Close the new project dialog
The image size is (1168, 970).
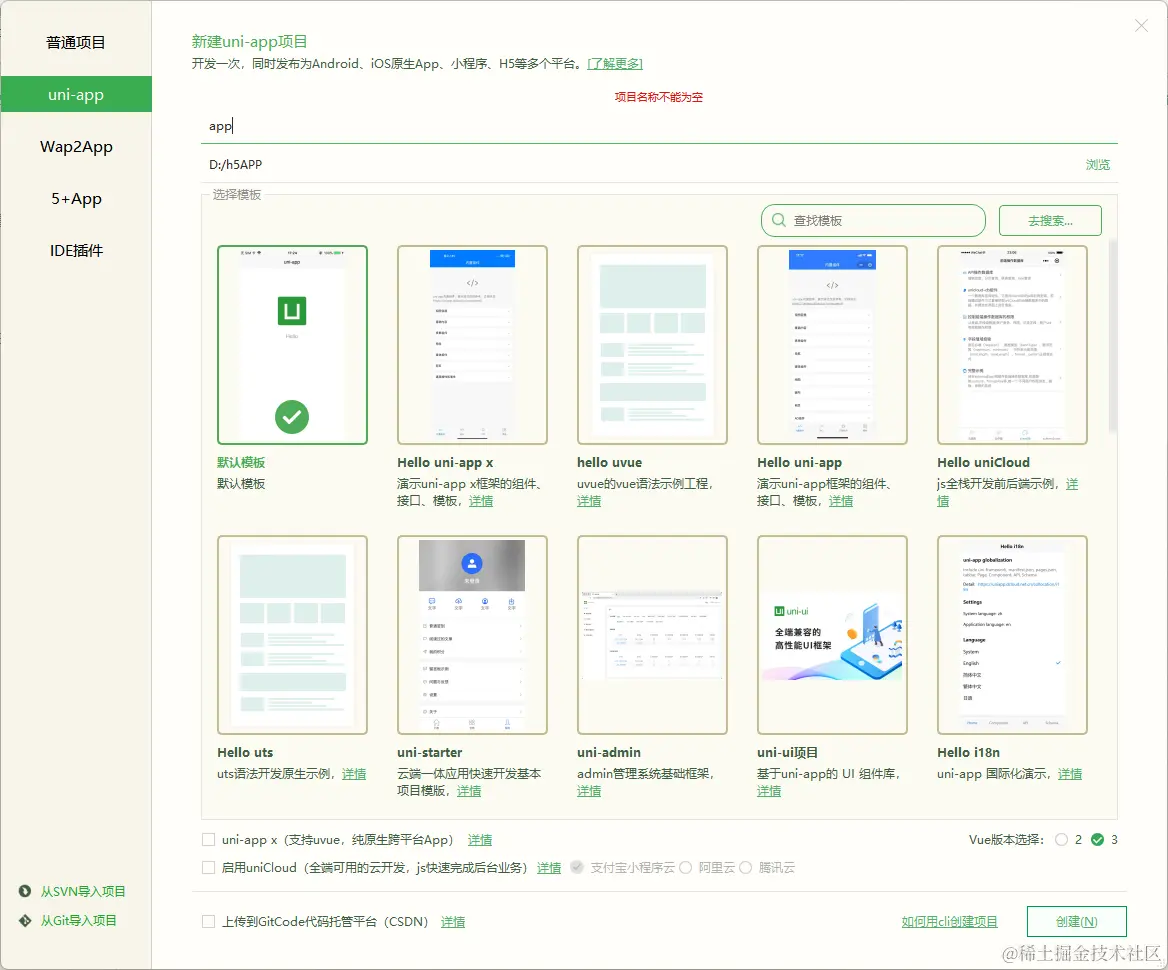[1141, 26]
